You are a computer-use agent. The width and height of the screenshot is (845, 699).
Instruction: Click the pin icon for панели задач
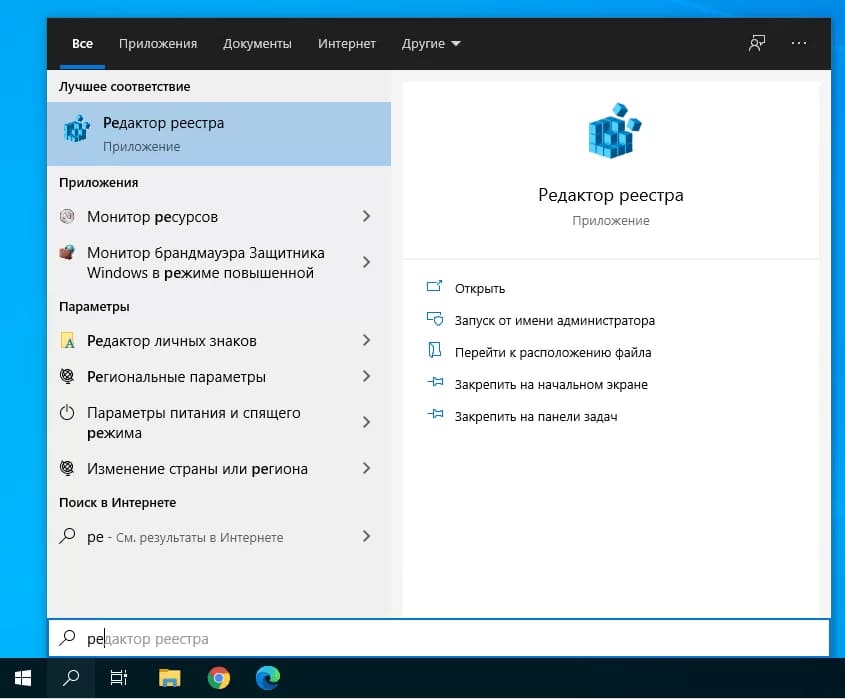coord(435,414)
